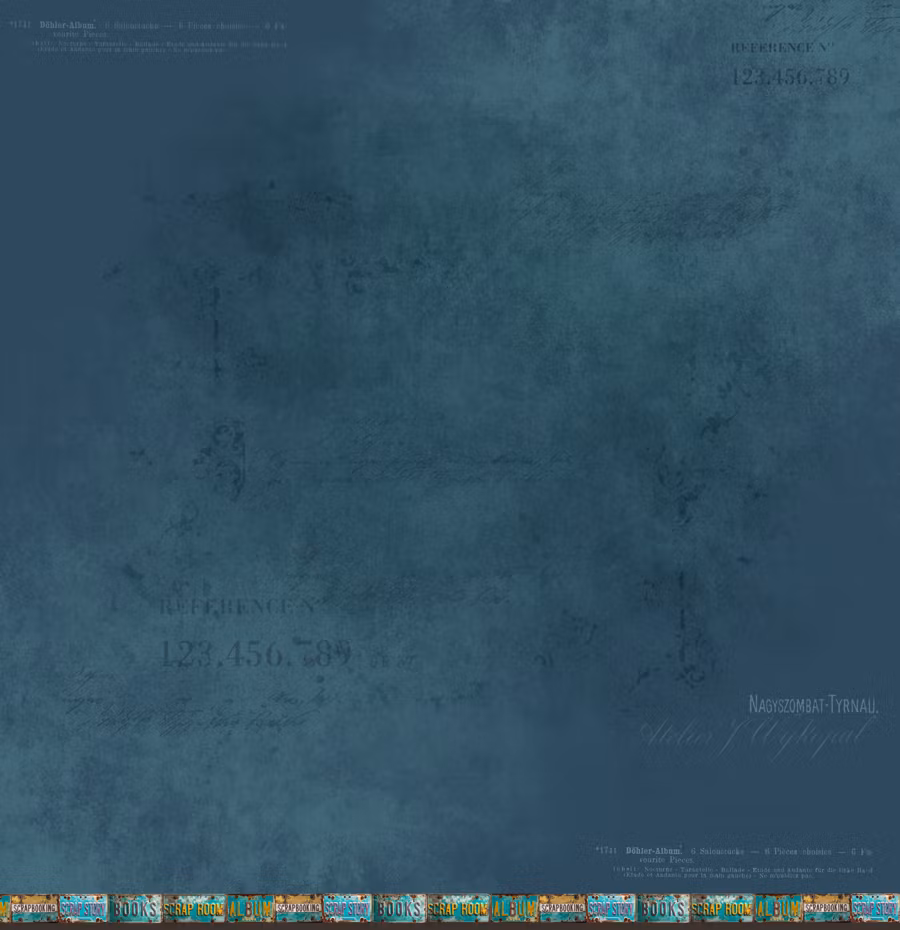
Task: Click the top-right 123.456.789 number
Action: (x=790, y=77)
